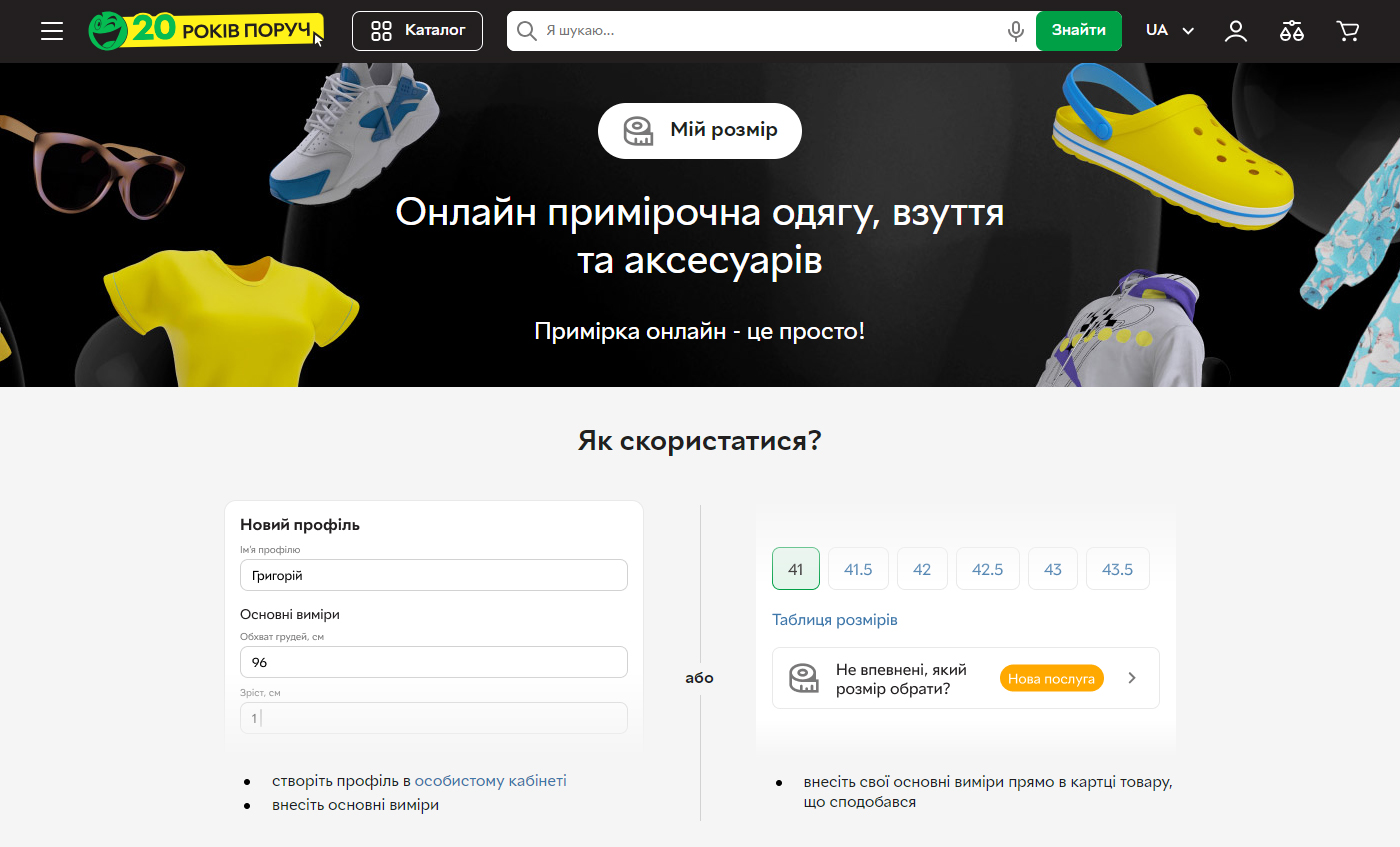Open особистому кабінеті link
This screenshot has height=847, width=1400.
(491, 781)
